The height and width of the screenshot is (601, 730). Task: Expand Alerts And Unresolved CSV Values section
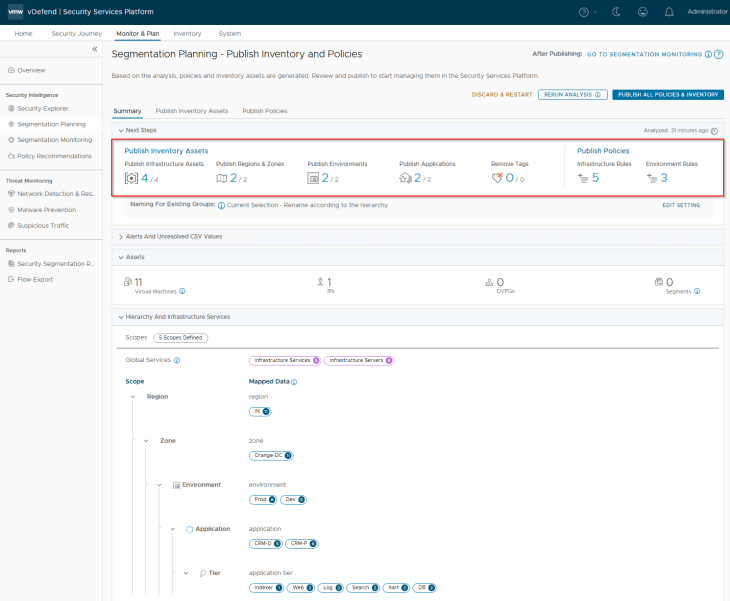coord(119,236)
